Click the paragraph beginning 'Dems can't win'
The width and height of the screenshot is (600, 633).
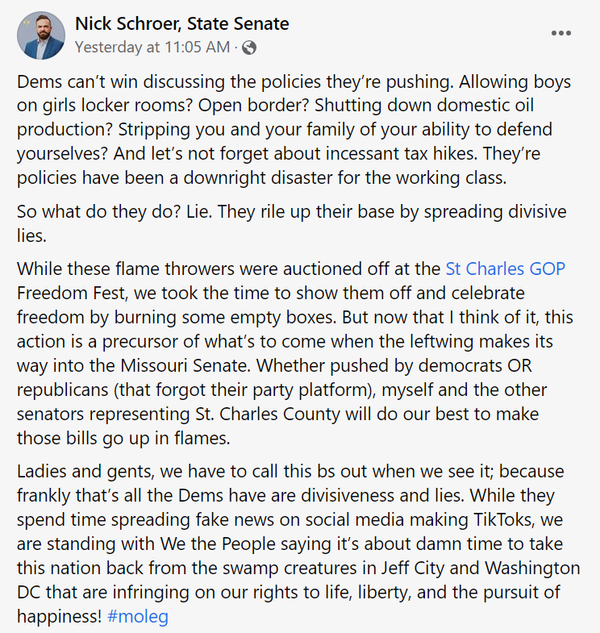[294, 130]
